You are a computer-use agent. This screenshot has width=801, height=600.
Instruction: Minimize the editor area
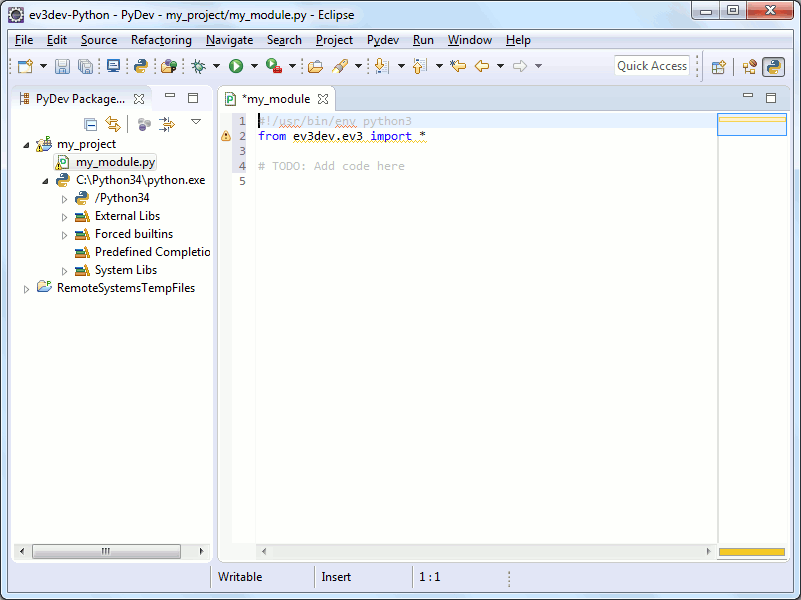click(x=748, y=95)
